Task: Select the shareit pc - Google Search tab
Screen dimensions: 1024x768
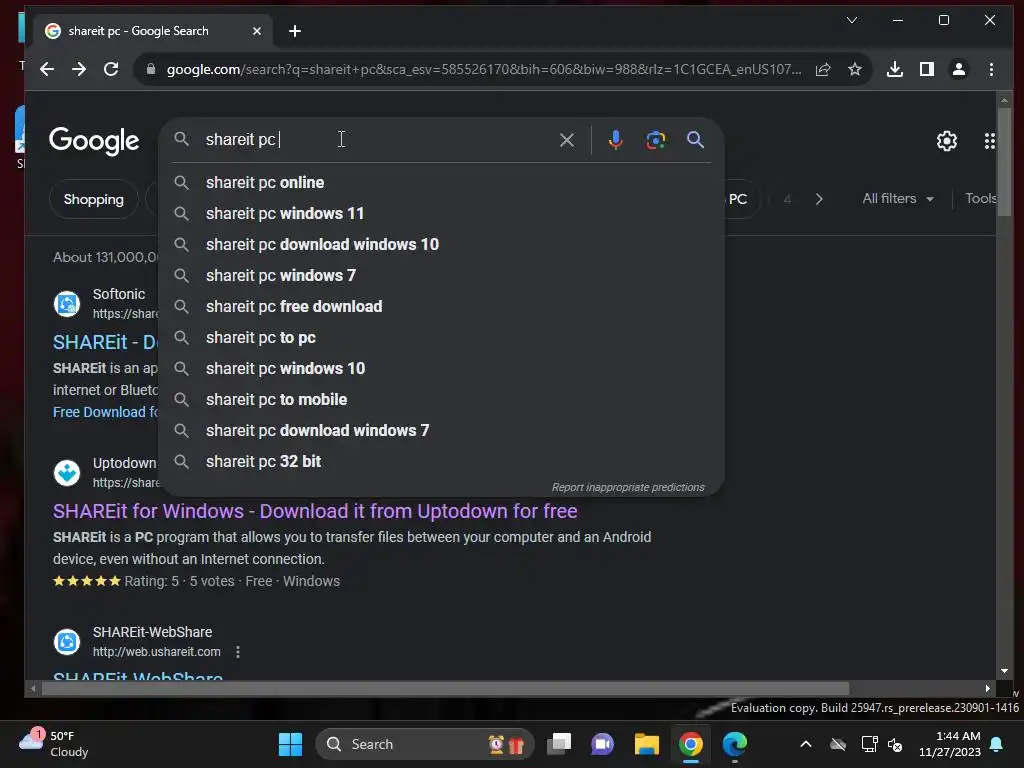Action: (154, 31)
